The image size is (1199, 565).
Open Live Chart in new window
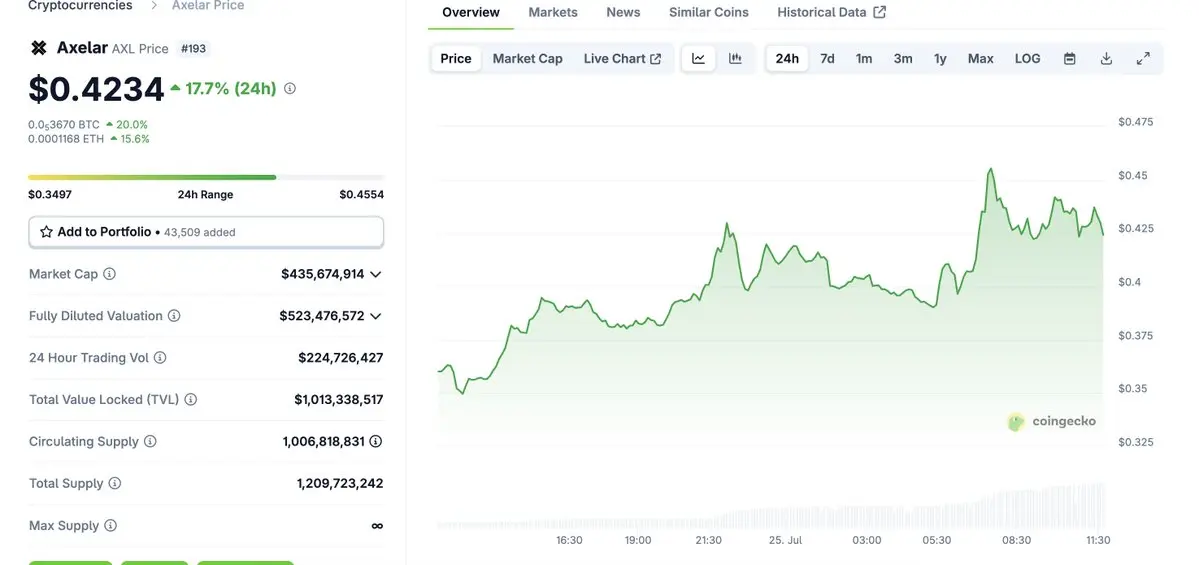click(x=622, y=59)
